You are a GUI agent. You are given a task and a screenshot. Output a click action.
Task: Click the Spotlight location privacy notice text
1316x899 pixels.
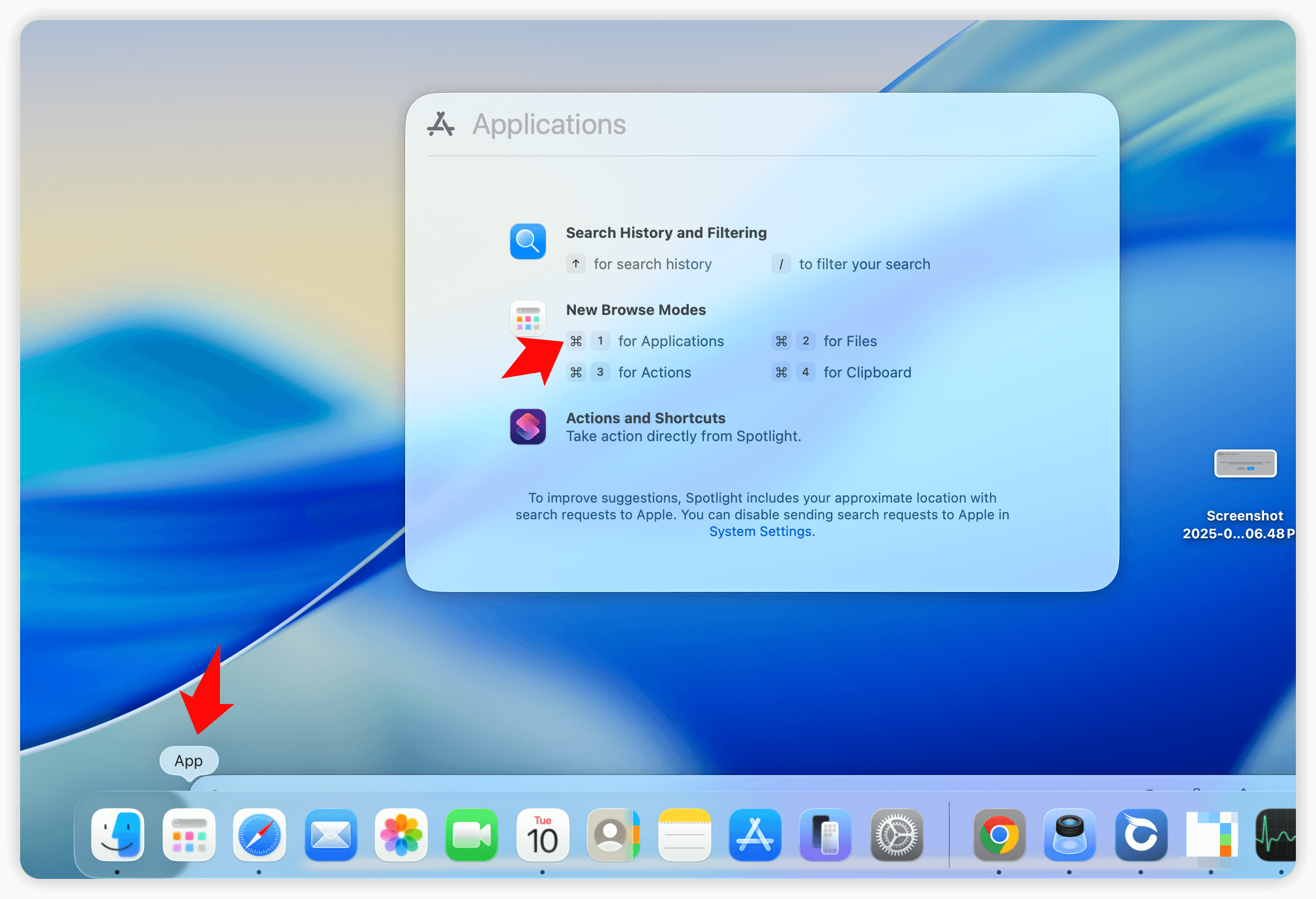pyautogui.click(x=762, y=515)
